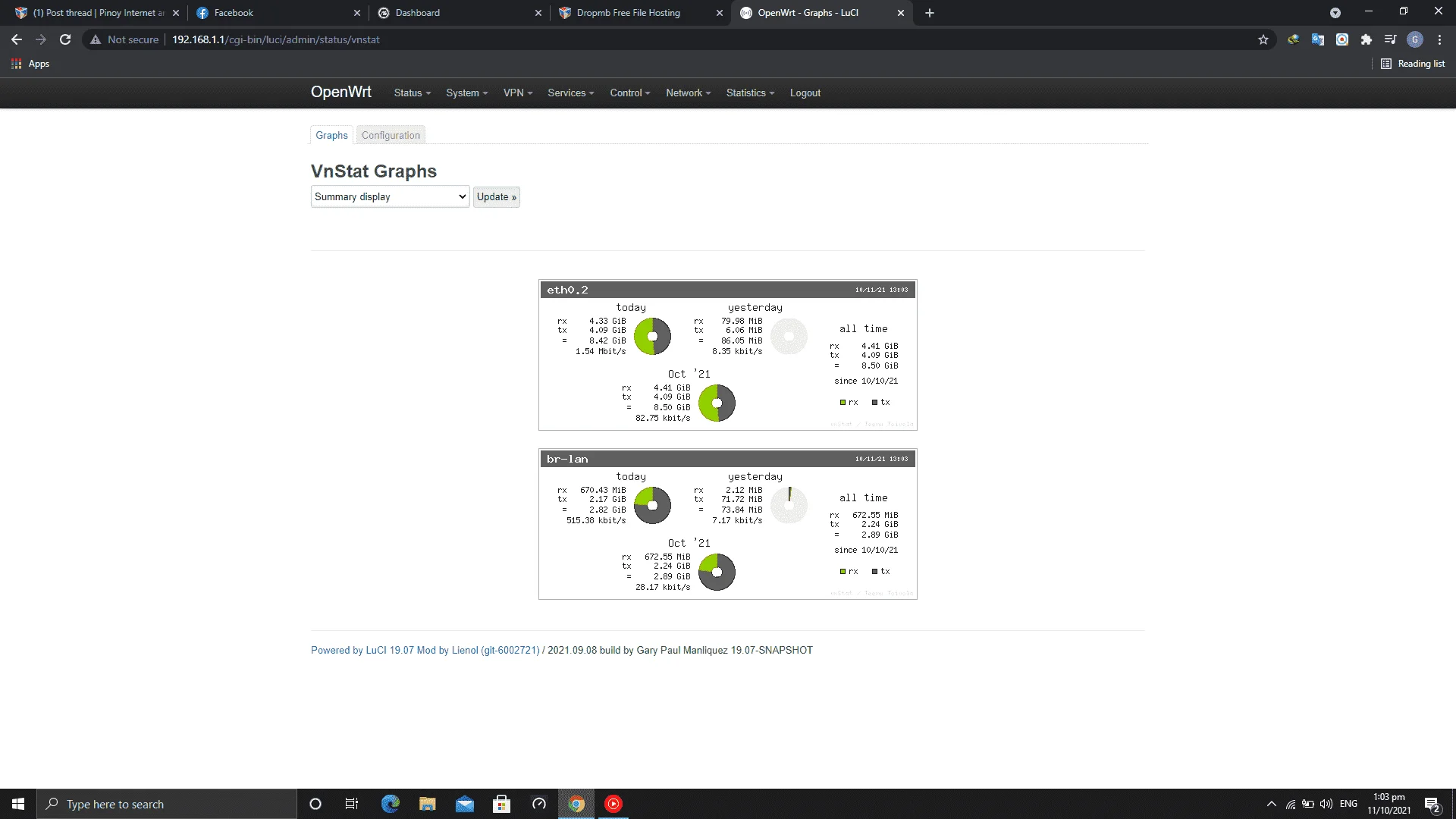Click the eth0.2 vnStat summary graph
This screenshot has height=819, width=1456.
[x=728, y=355]
